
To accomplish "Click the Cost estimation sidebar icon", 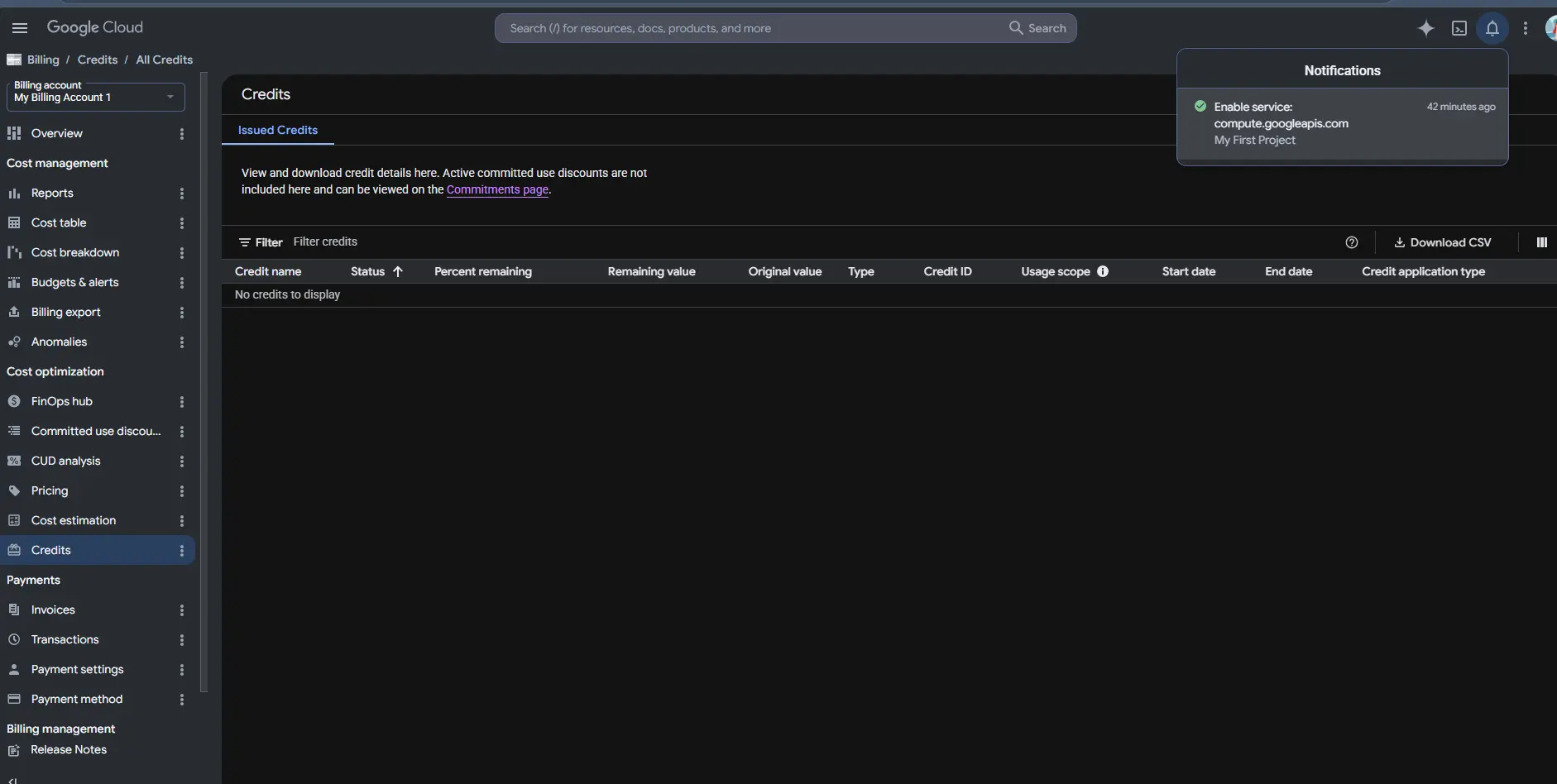I will pyautogui.click(x=14, y=520).
